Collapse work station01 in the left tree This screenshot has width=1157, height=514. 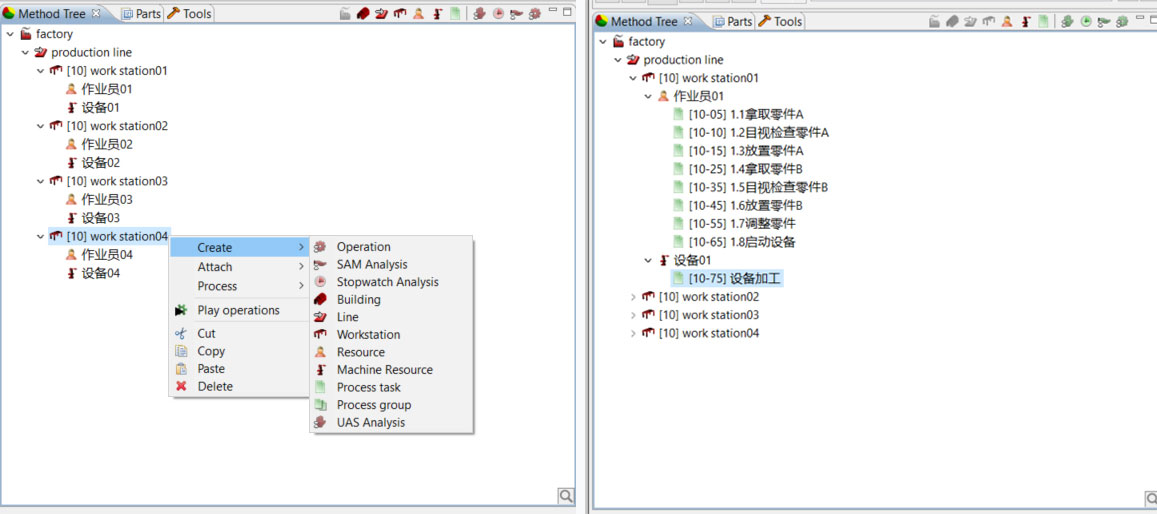pos(41,71)
